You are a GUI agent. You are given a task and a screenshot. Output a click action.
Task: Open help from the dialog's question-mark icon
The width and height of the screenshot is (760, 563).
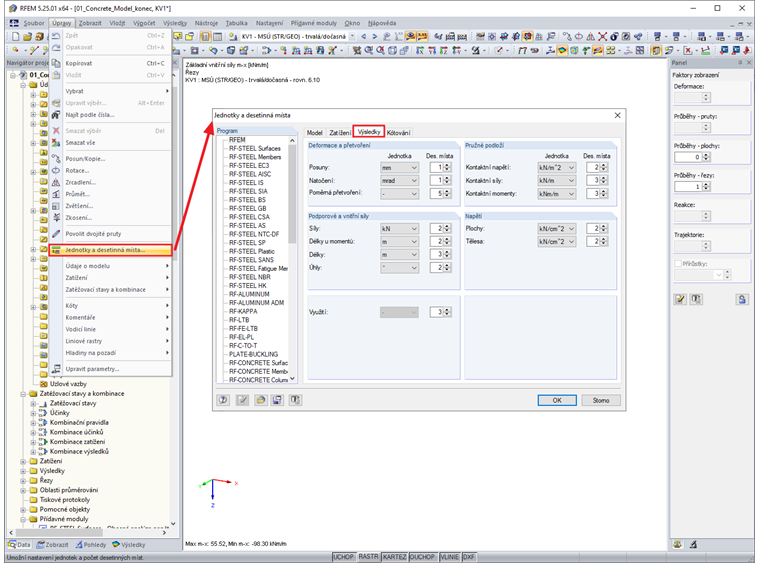223,400
